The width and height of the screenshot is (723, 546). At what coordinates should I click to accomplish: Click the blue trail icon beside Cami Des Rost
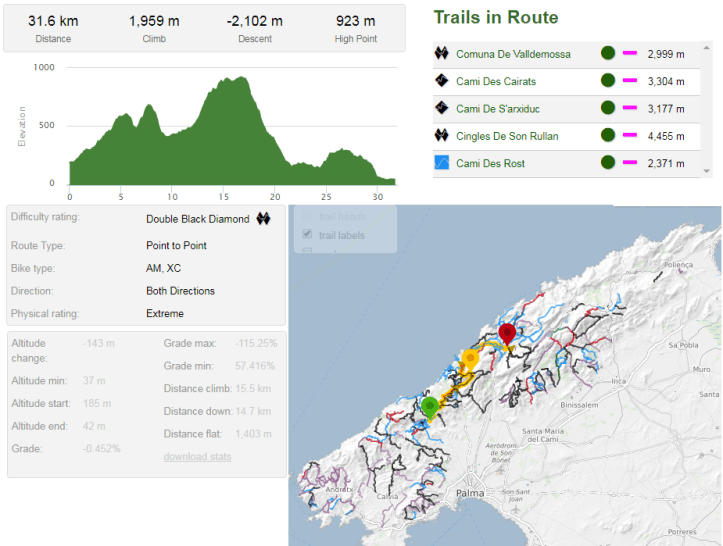[x=441, y=163]
